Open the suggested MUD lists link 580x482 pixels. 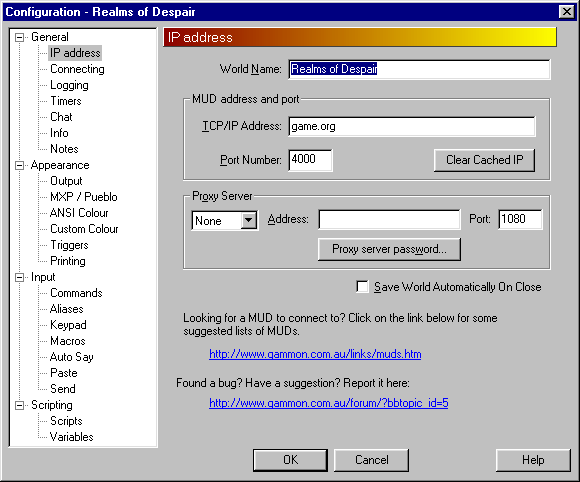[315, 354]
